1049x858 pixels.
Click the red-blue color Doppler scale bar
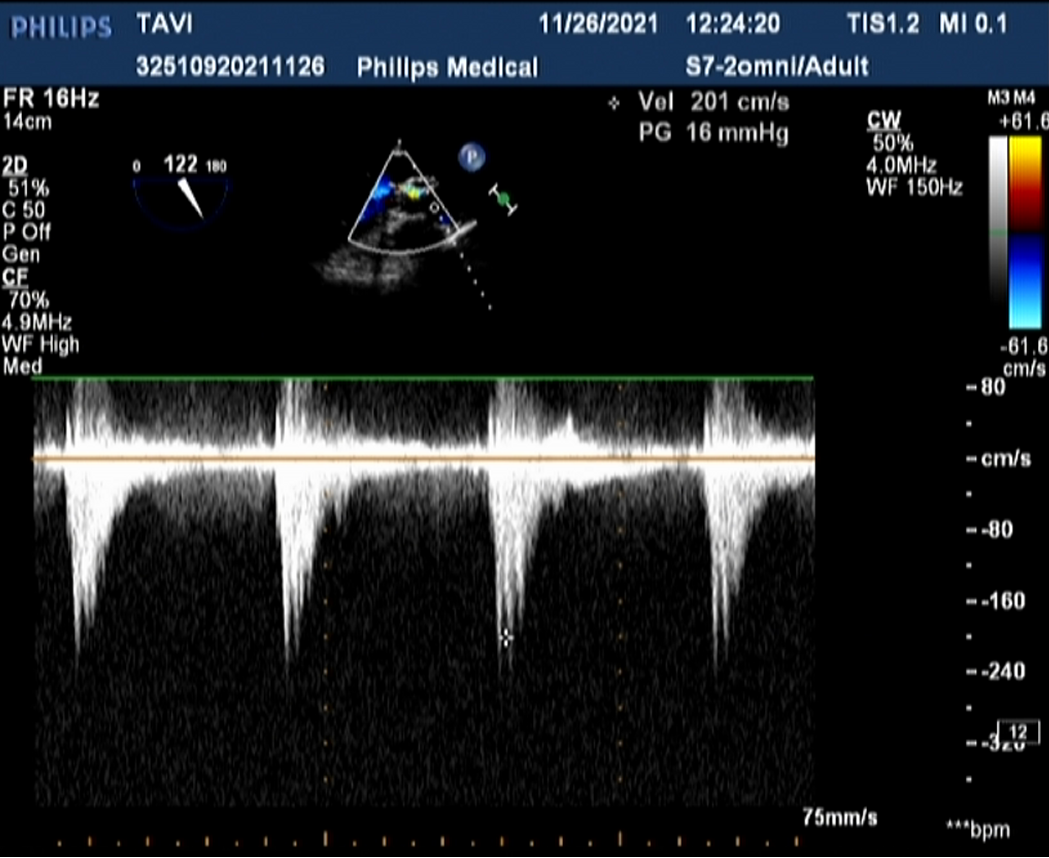click(x=1025, y=232)
